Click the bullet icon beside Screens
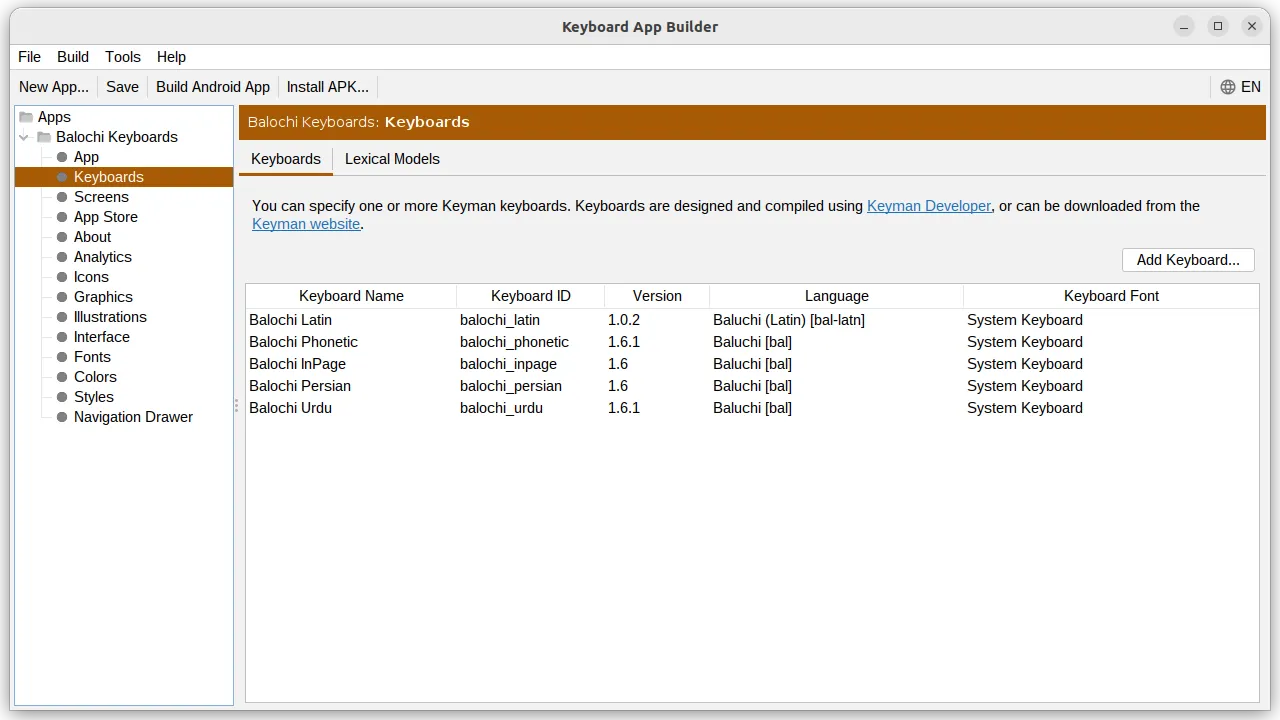This screenshot has height=720, width=1280. tap(62, 197)
